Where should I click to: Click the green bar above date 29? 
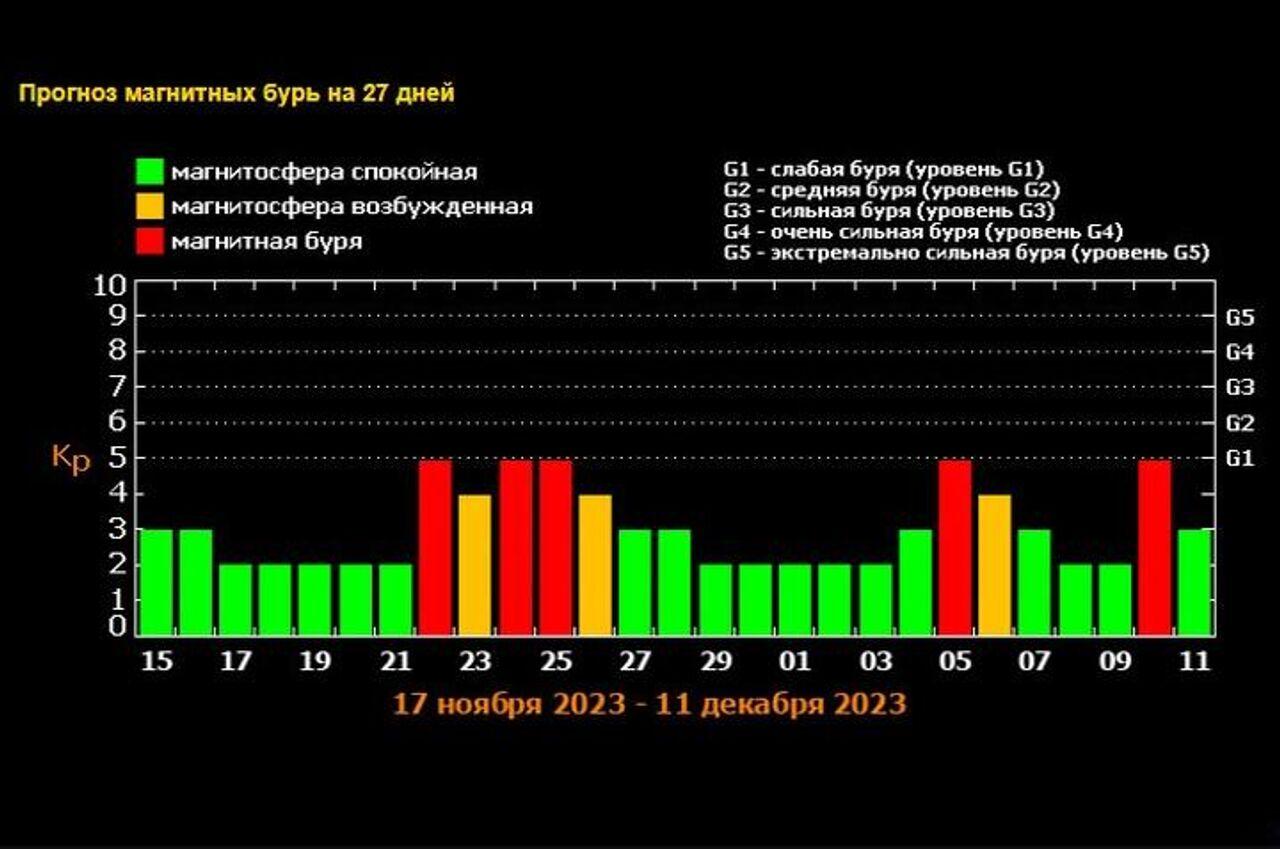click(716, 600)
